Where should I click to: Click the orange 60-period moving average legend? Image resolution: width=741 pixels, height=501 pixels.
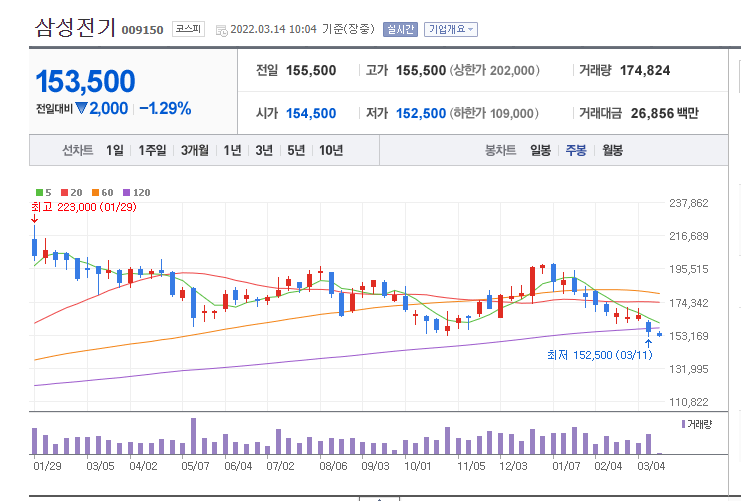(103, 192)
